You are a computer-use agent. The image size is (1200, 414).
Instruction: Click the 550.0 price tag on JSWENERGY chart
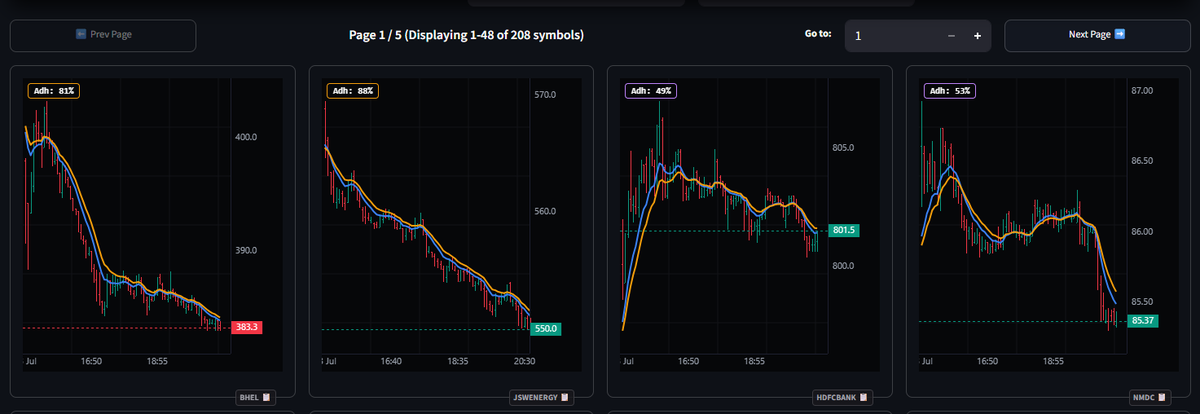[x=546, y=328]
